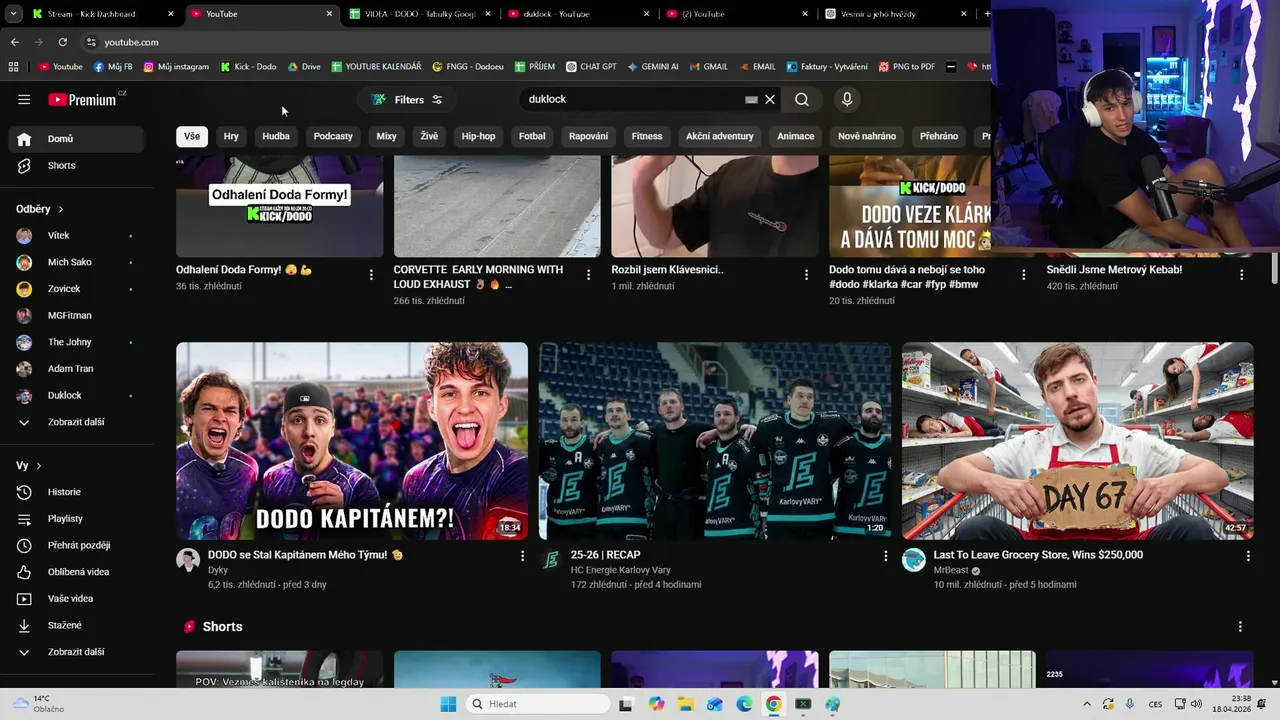
Task: Open Historie in the sidebar
Action: coord(76,492)
